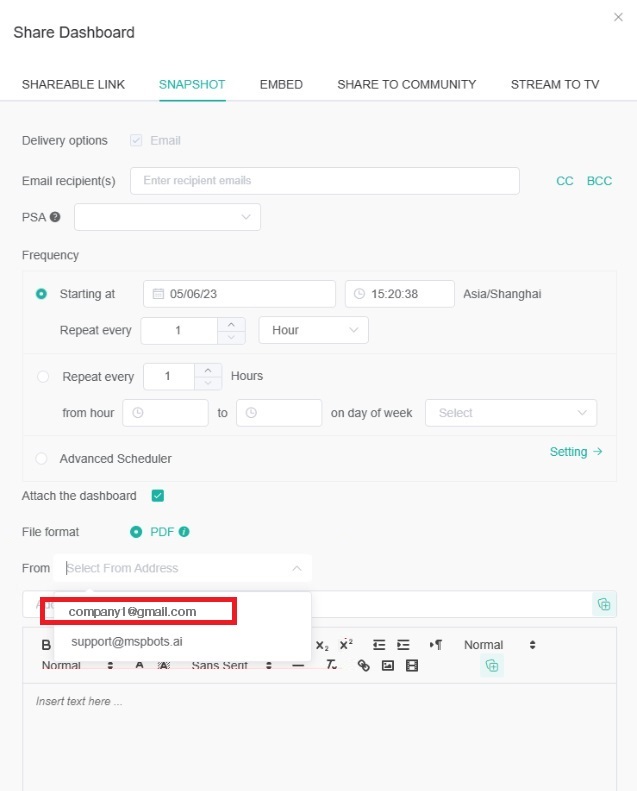Switch to the SHAREABLE LINK tab
This screenshot has height=791, width=637.
coord(73,85)
